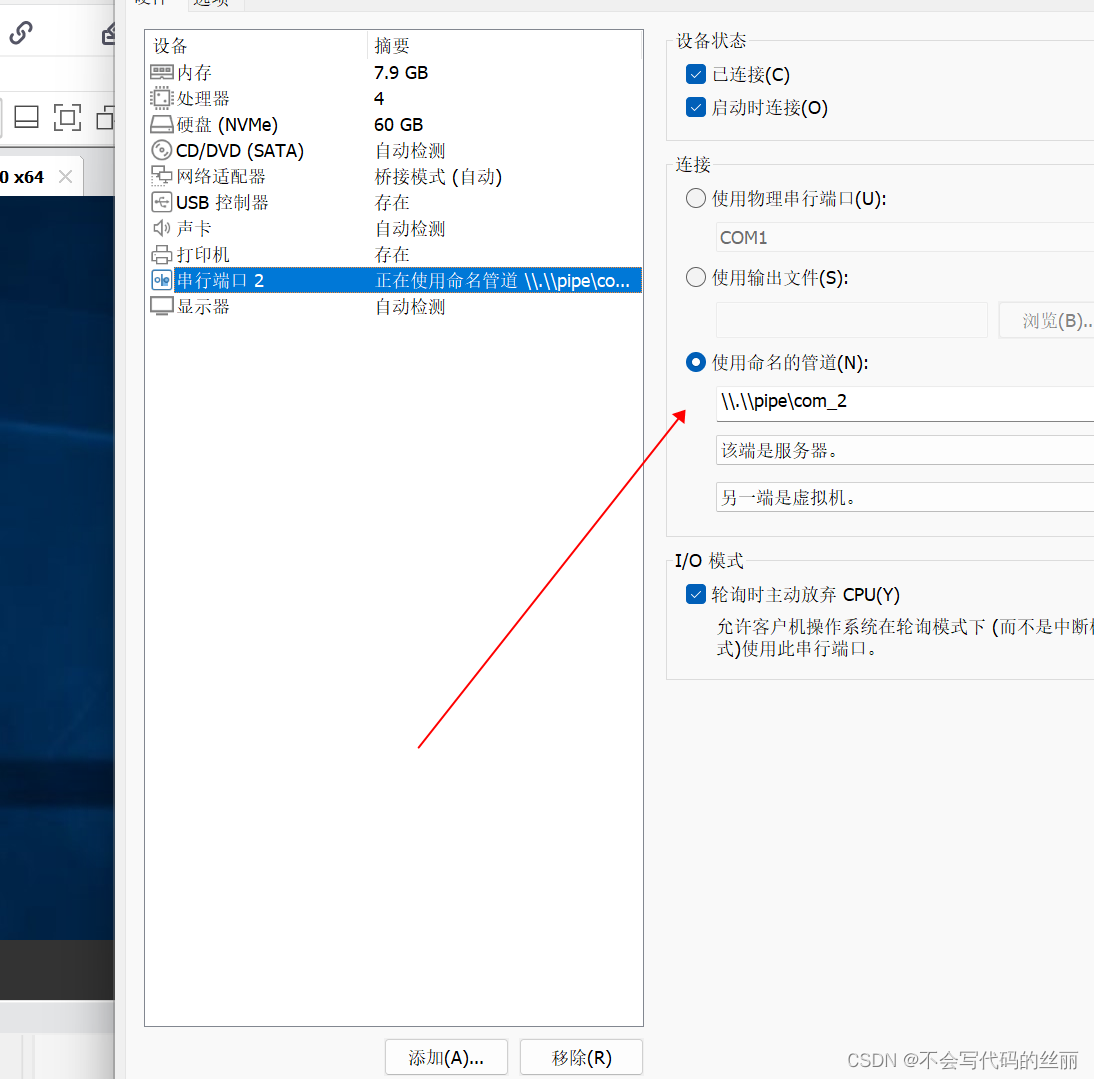
Task: Select the CD/DVD (SATA) row
Action: coord(396,151)
